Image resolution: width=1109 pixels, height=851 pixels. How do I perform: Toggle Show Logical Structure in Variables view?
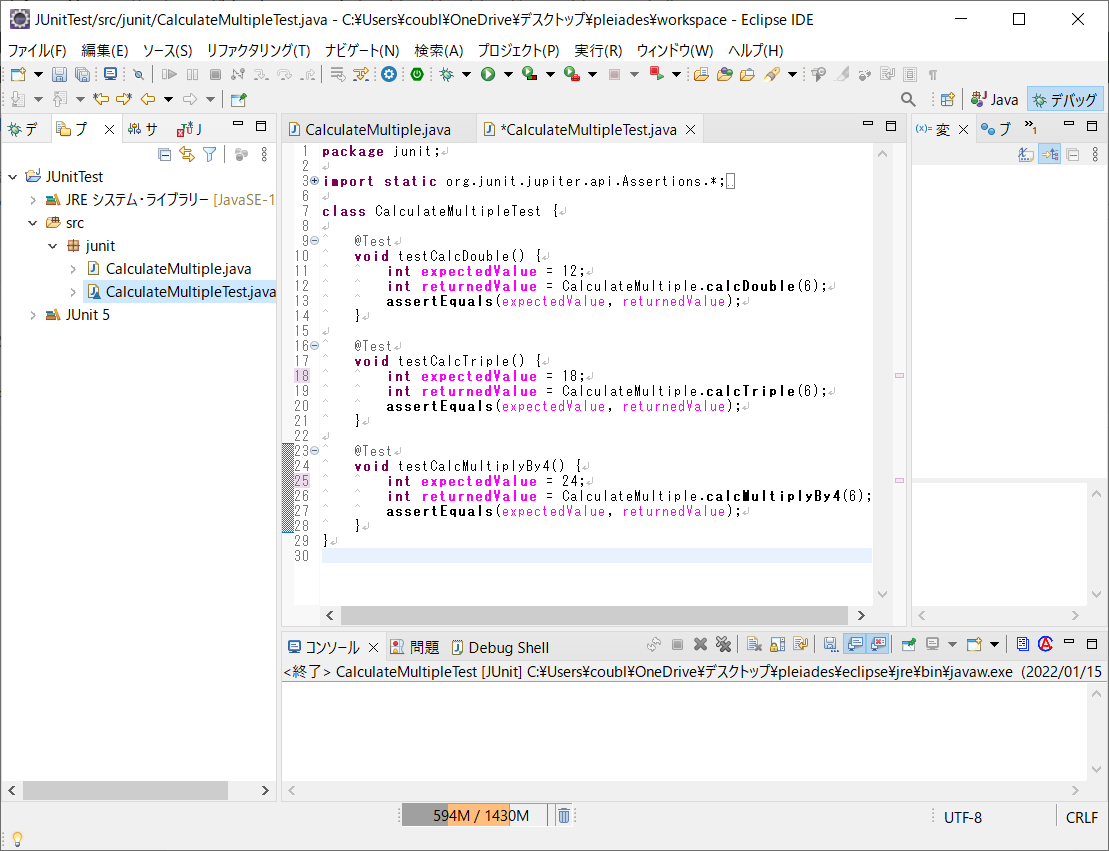click(x=1050, y=154)
